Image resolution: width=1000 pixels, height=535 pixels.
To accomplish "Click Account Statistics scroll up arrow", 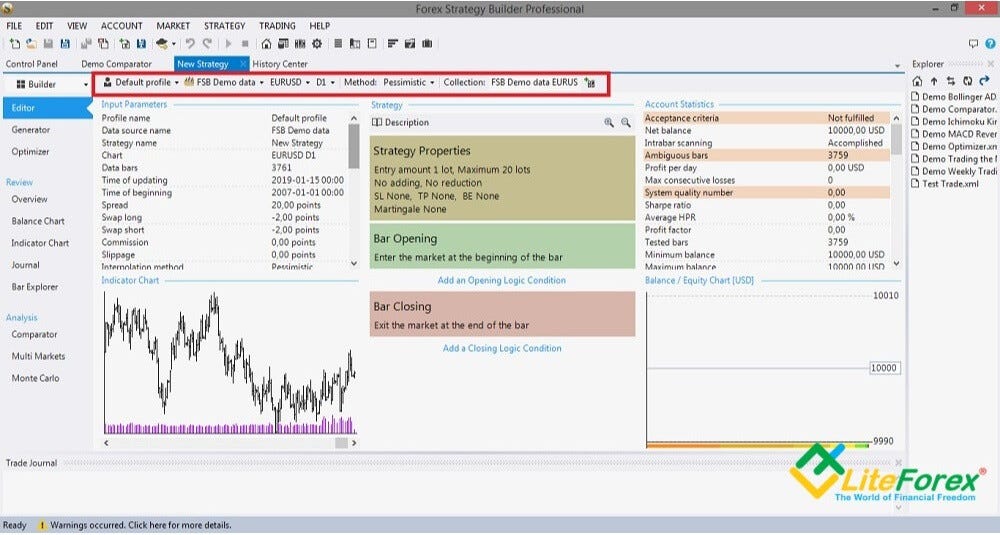I will pos(896,118).
